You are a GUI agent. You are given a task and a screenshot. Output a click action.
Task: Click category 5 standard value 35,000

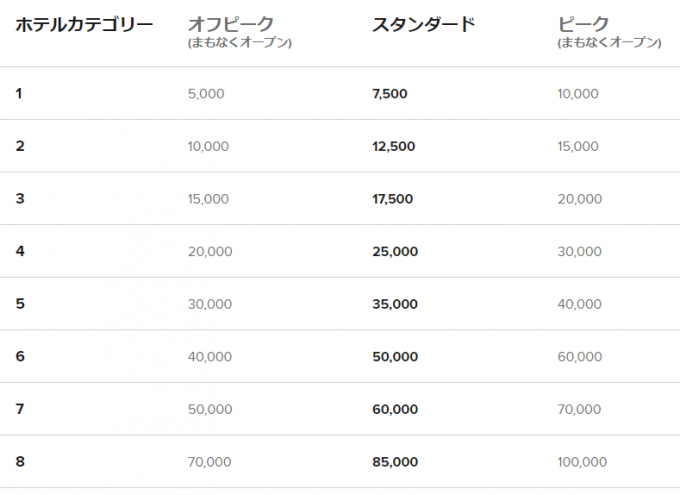pyautogui.click(x=395, y=304)
